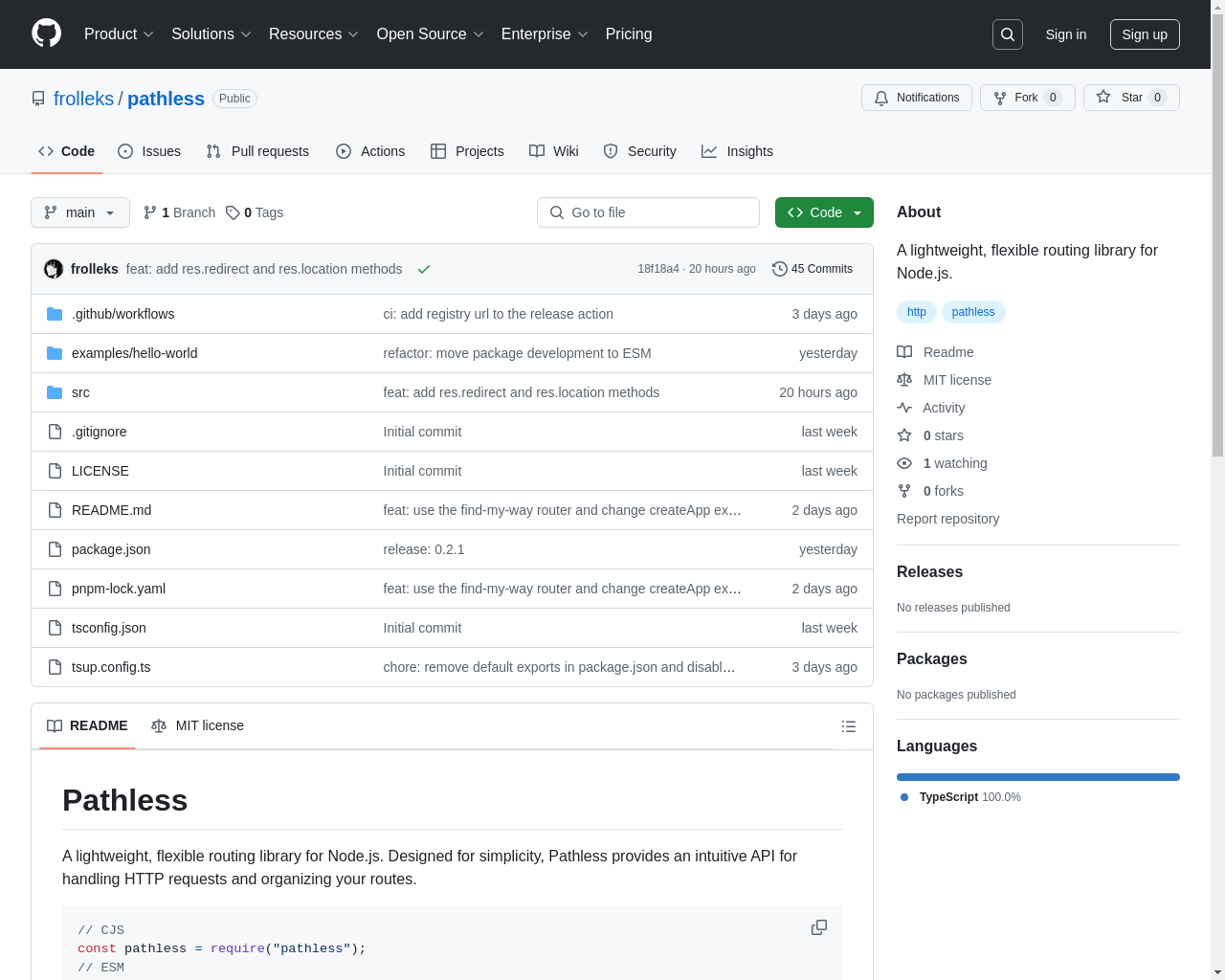Open pnpm-lock.yaml file
The image size is (1225, 980).
point(119,589)
